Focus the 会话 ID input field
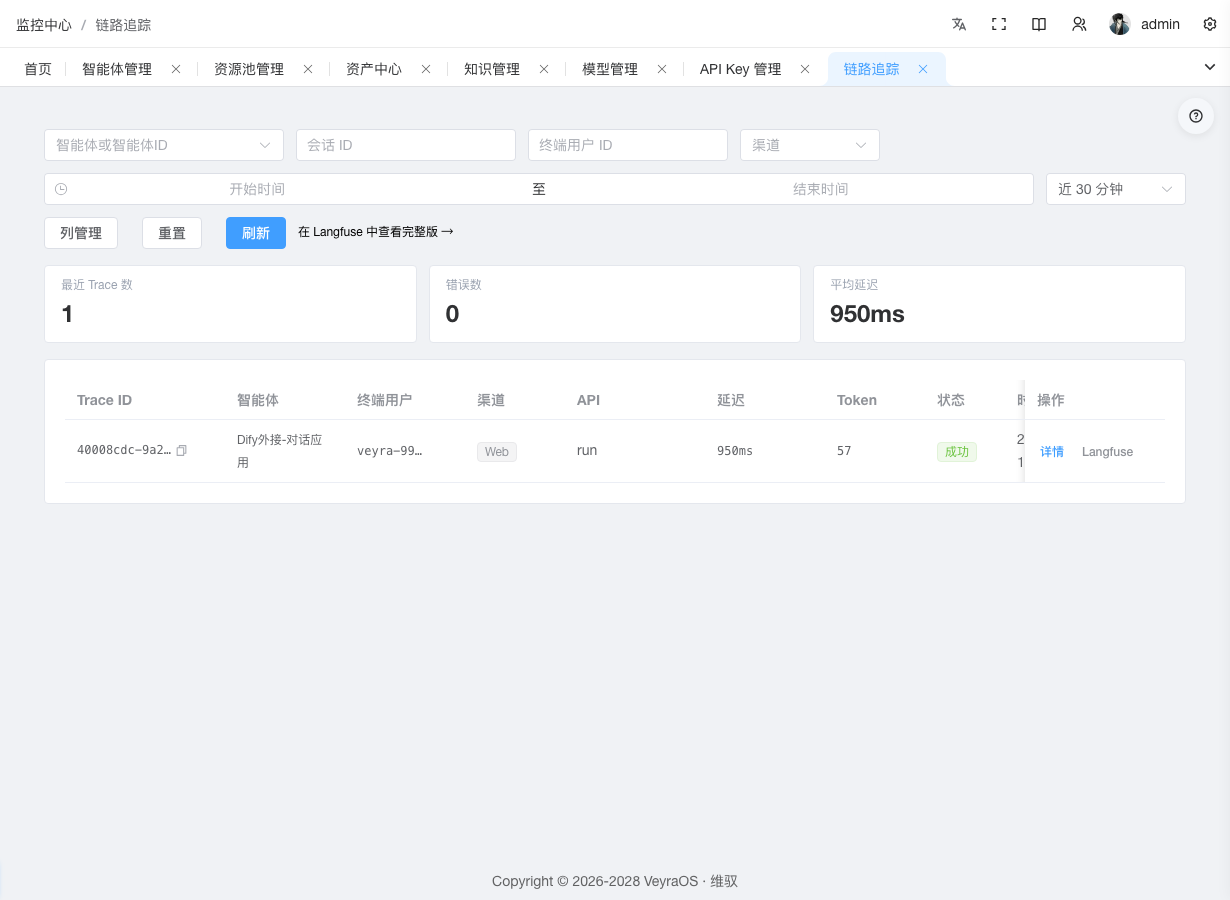1230x900 pixels. pos(406,145)
